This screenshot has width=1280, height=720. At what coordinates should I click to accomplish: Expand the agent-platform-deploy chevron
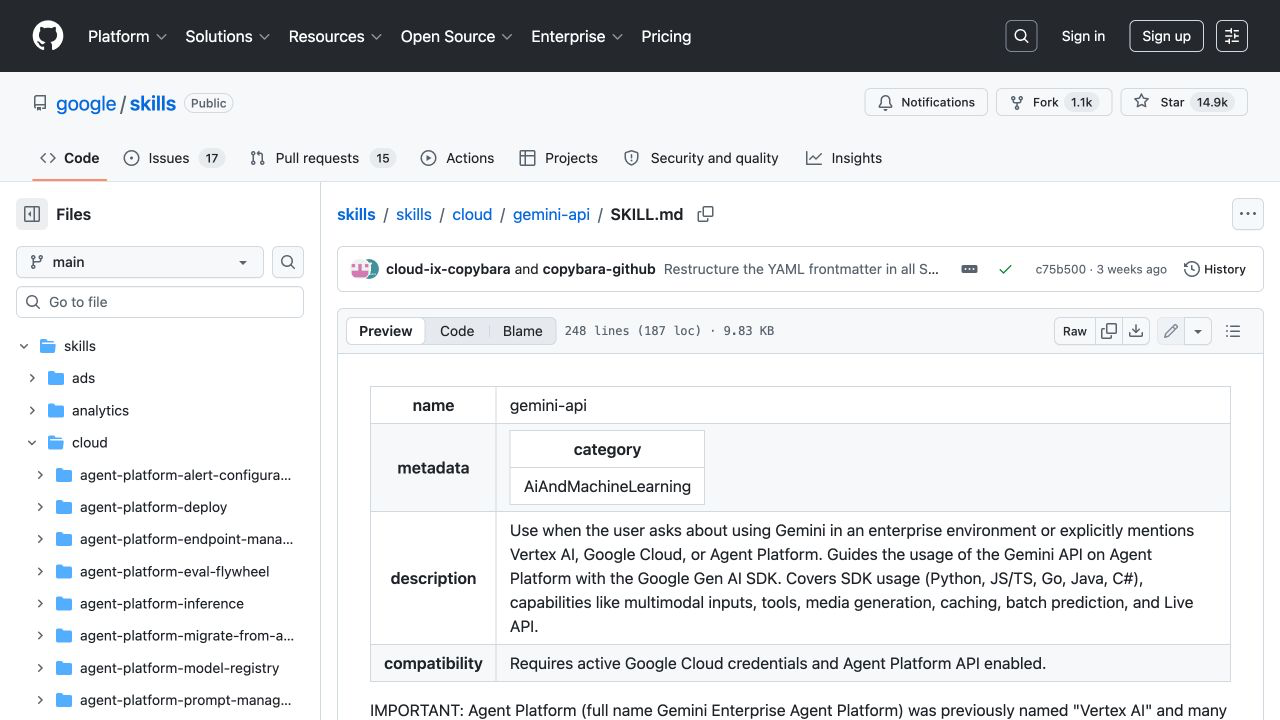point(40,507)
